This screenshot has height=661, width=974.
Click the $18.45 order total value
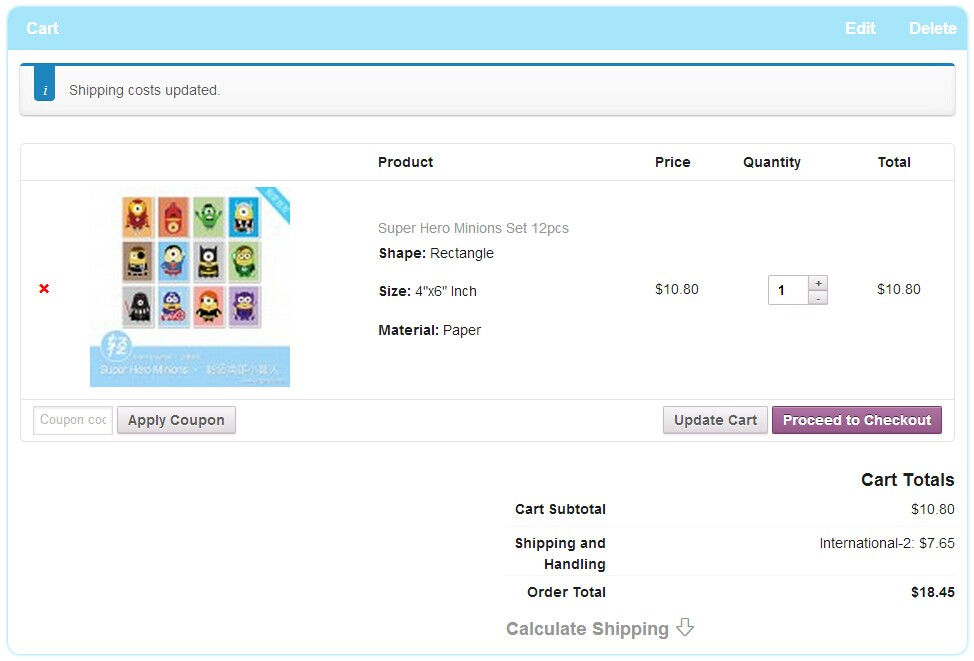(x=932, y=593)
